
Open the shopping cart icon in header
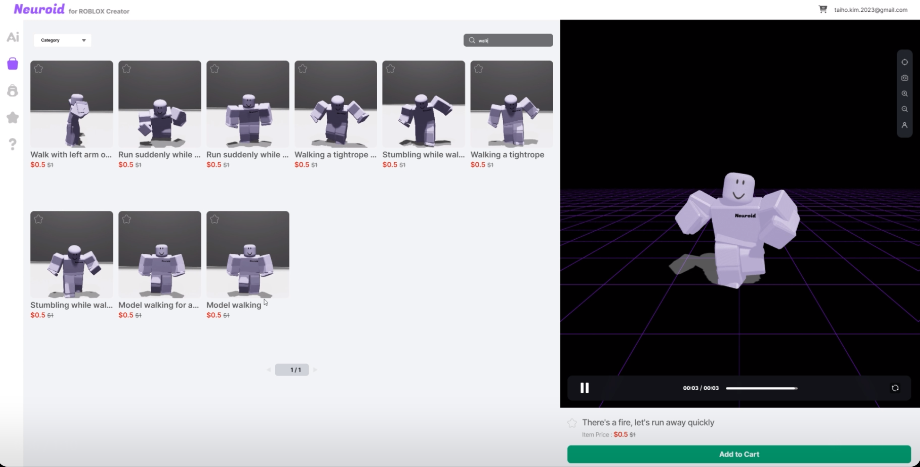(823, 9)
